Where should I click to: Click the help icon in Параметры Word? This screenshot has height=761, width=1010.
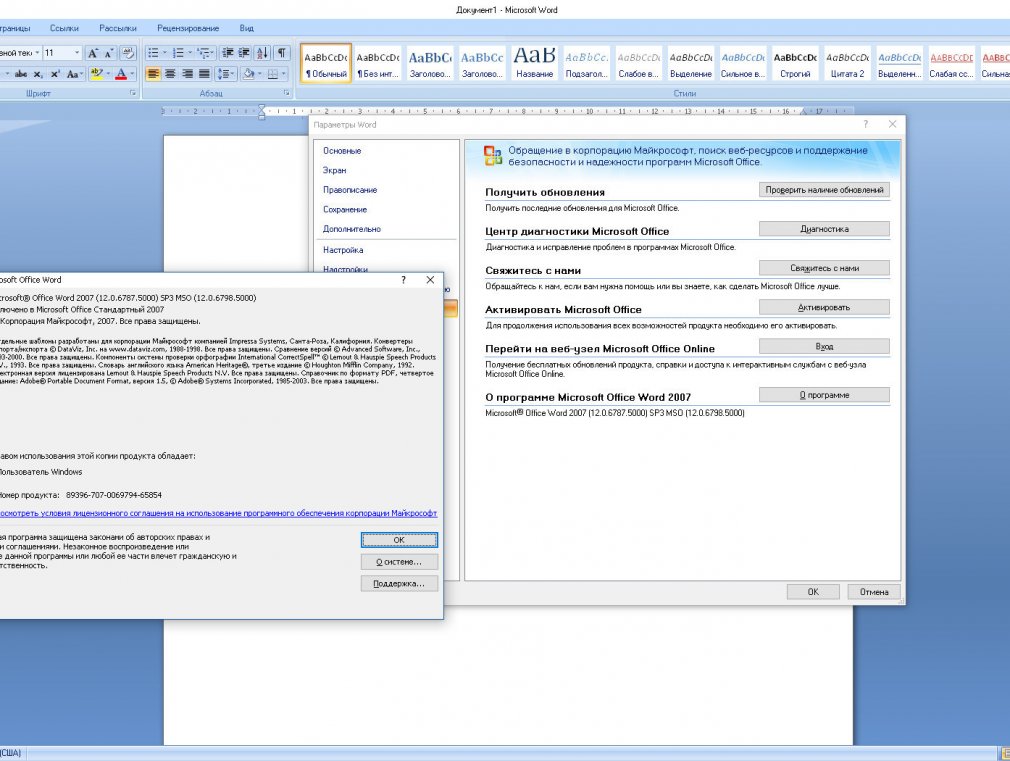[866, 124]
